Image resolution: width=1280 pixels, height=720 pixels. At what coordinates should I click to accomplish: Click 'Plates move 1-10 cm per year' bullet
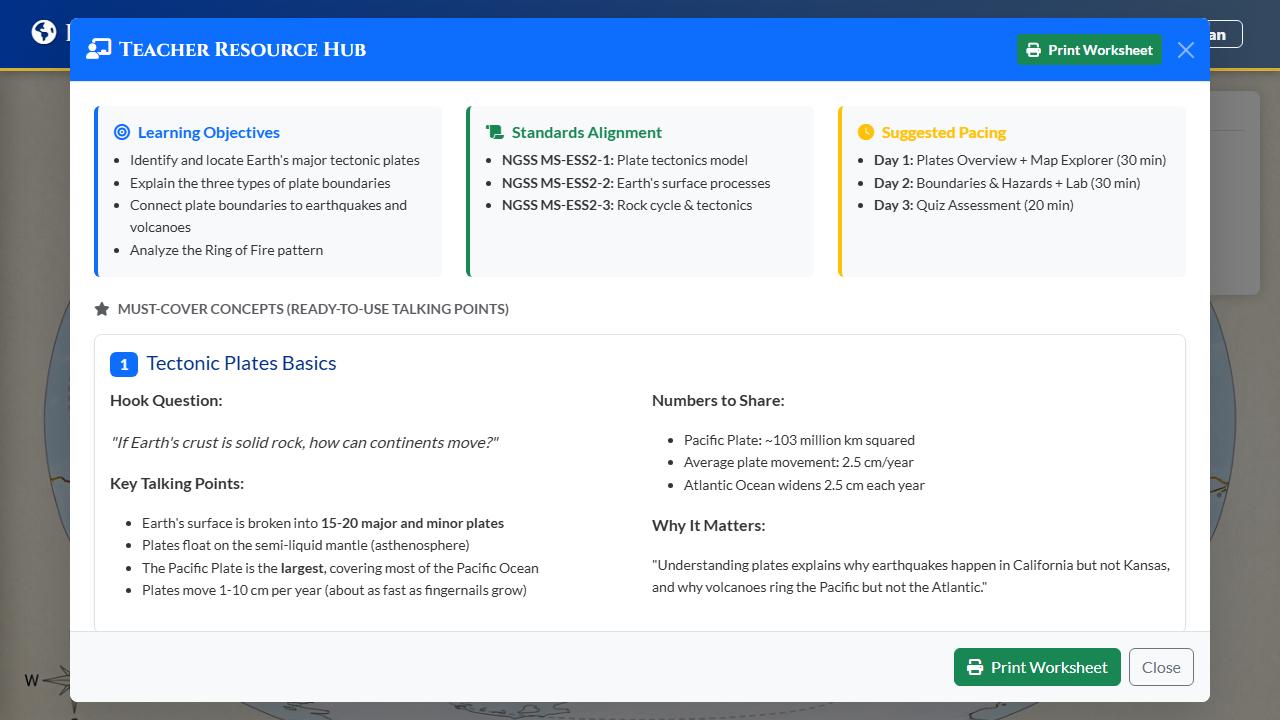[x=334, y=590]
